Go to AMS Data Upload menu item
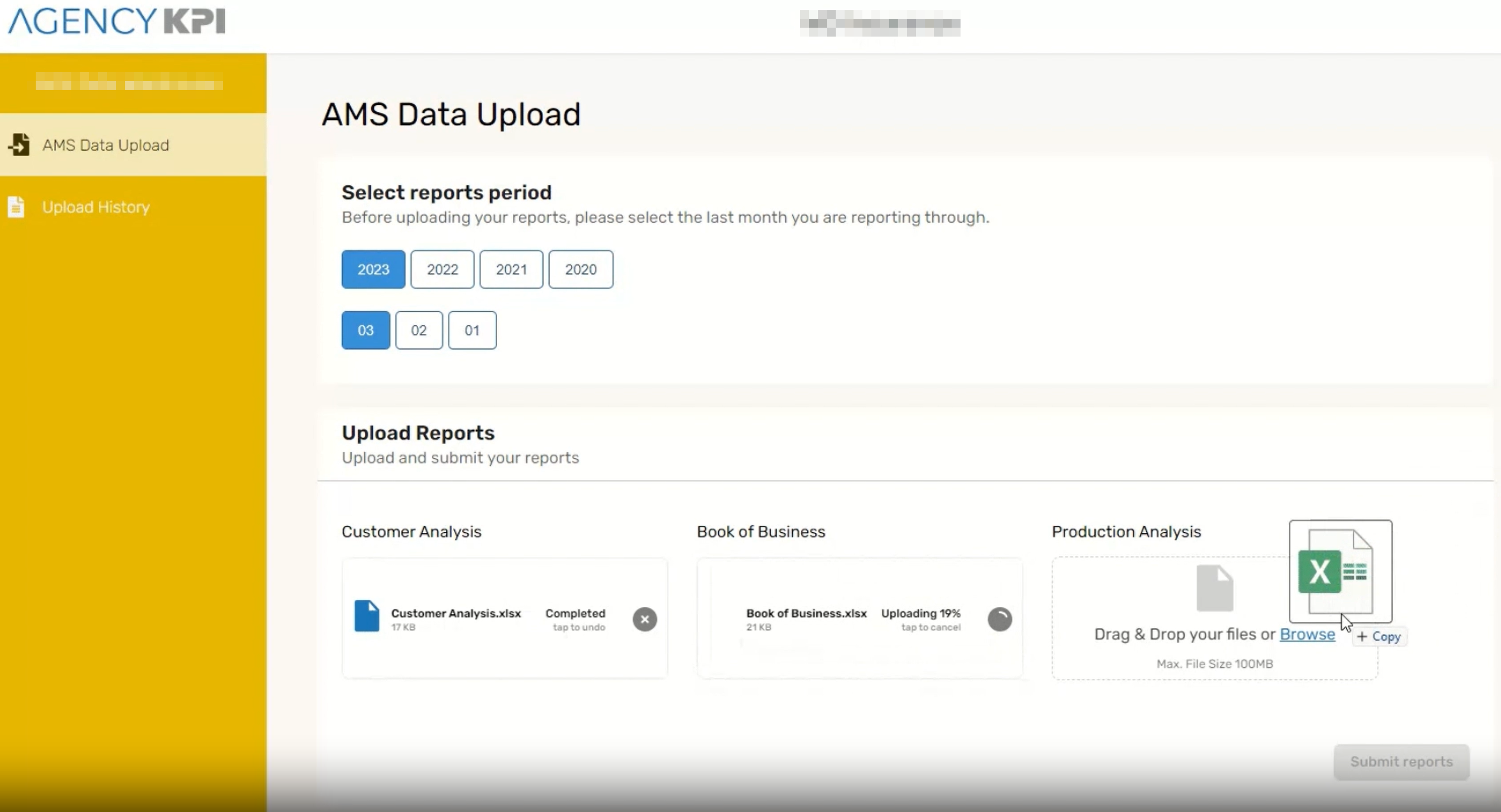This screenshot has width=1501, height=812. coord(106,145)
